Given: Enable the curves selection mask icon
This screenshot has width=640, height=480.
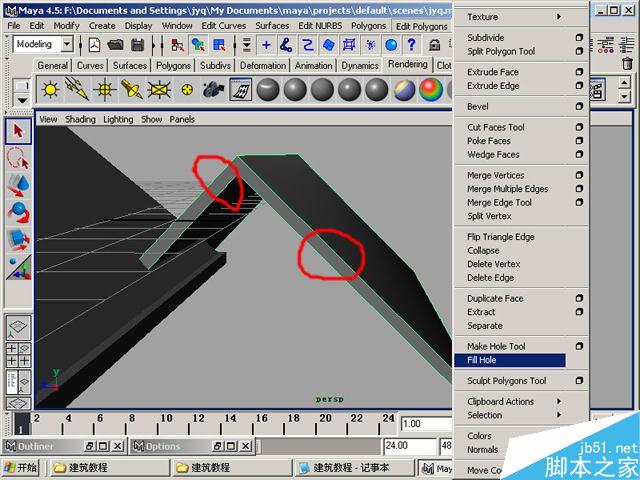Looking at the screenshot, I should [308, 44].
